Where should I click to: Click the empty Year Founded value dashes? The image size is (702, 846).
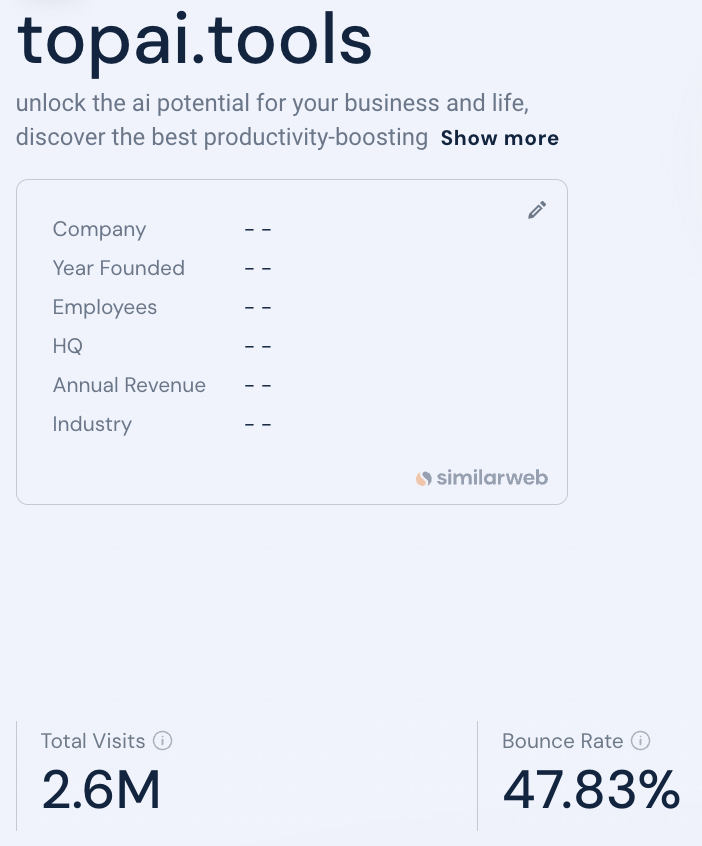tap(258, 269)
